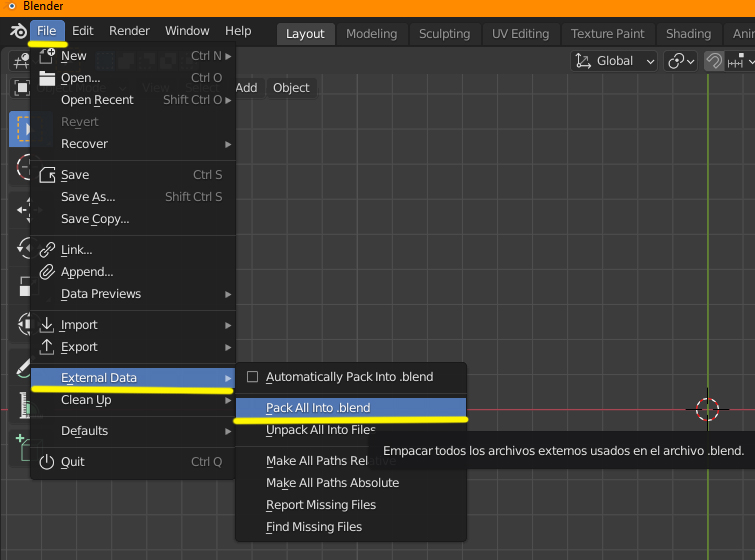Open the Render menu
Viewport: 755px width, 560px height.
point(129,31)
